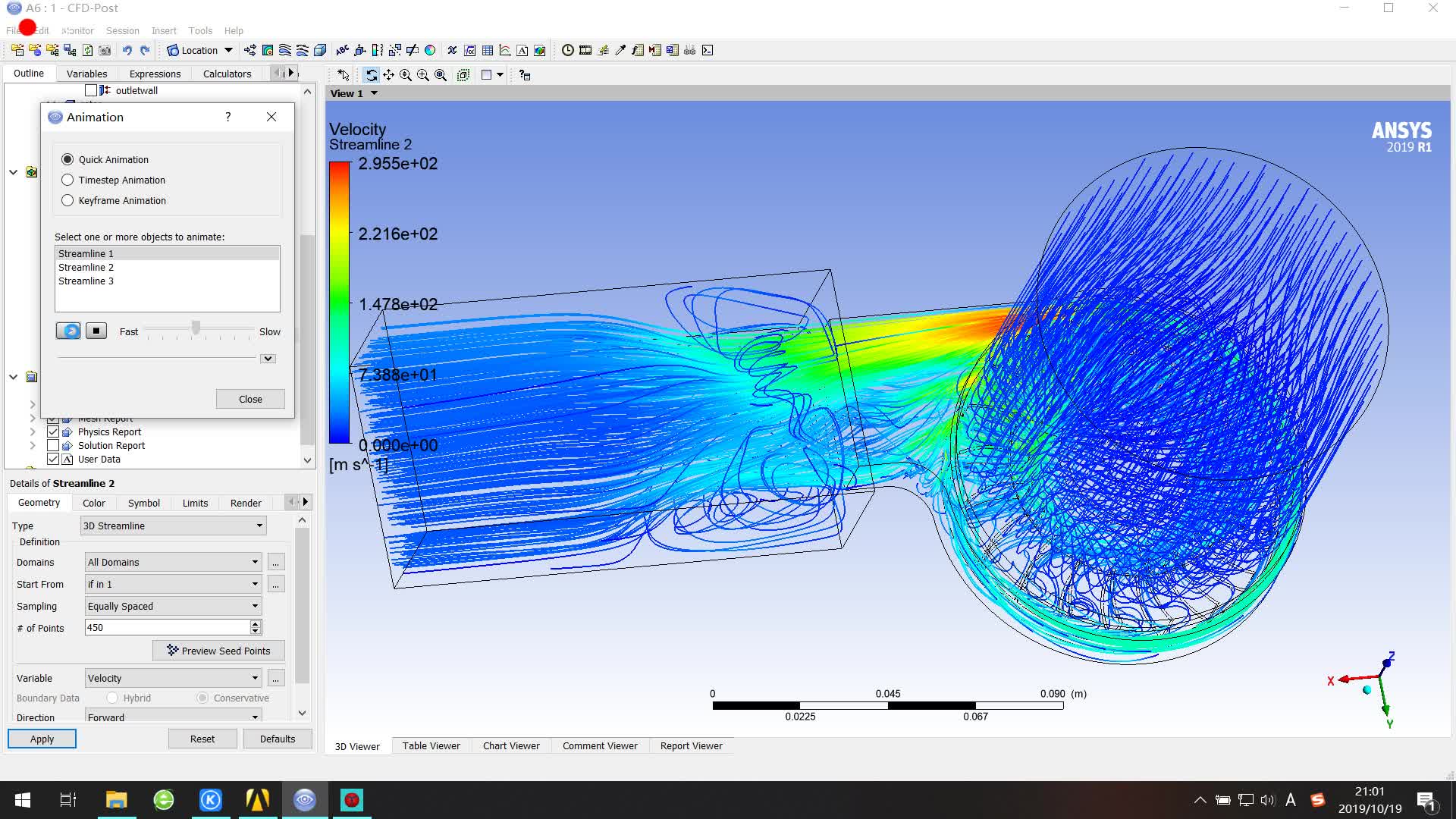This screenshot has height=819, width=1456.
Task: Select Keyframe Animation radio button
Action: click(67, 200)
